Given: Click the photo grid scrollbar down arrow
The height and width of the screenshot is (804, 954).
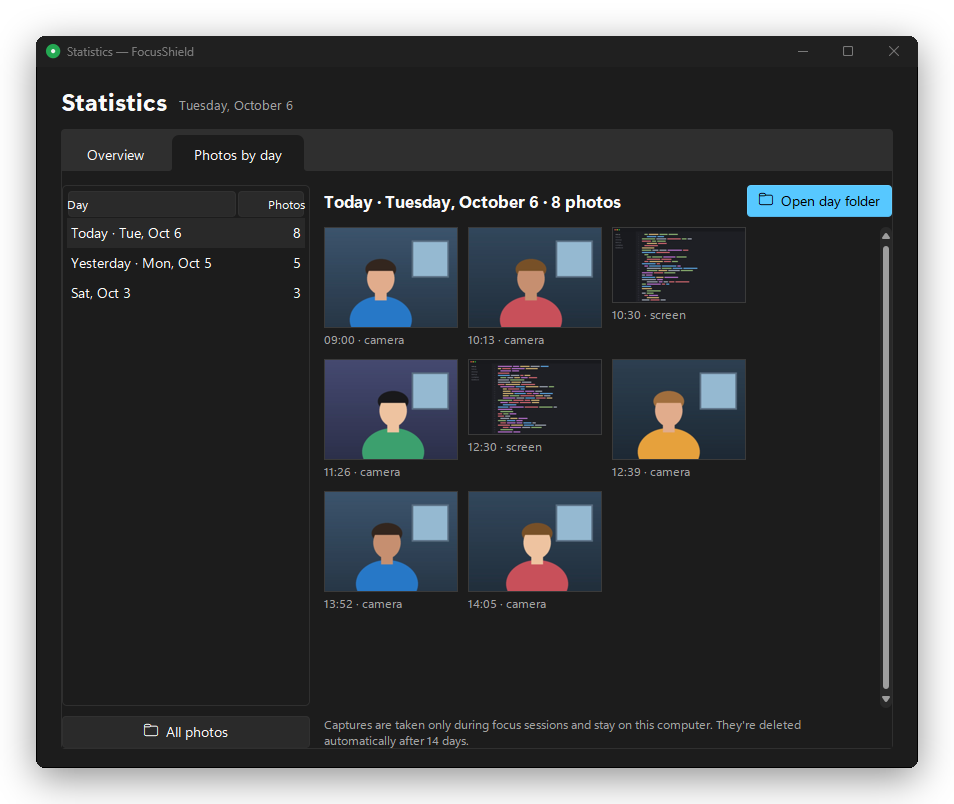Looking at the screenshot, I should [x=886, y=699].
